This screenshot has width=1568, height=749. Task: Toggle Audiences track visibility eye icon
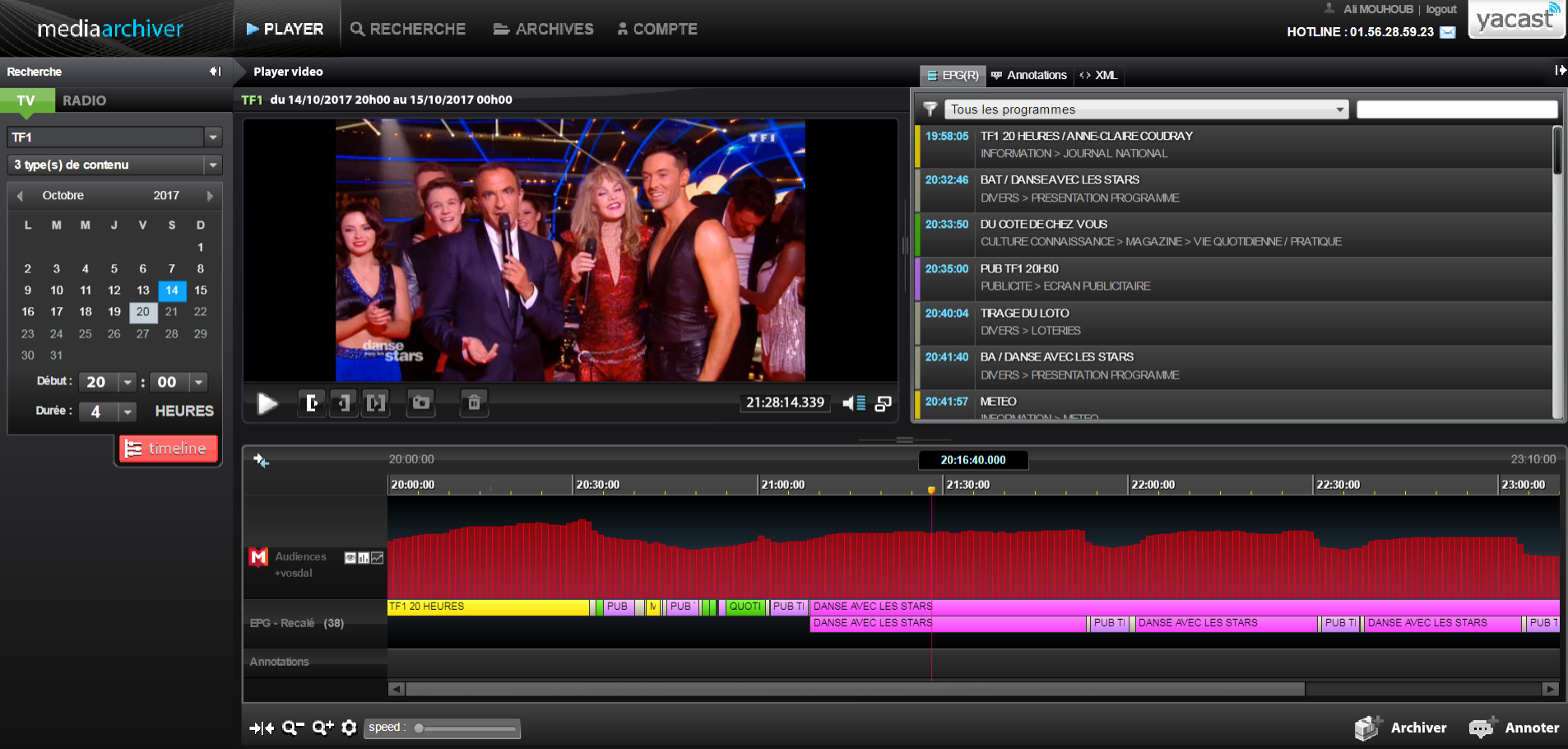pos(350,558)
